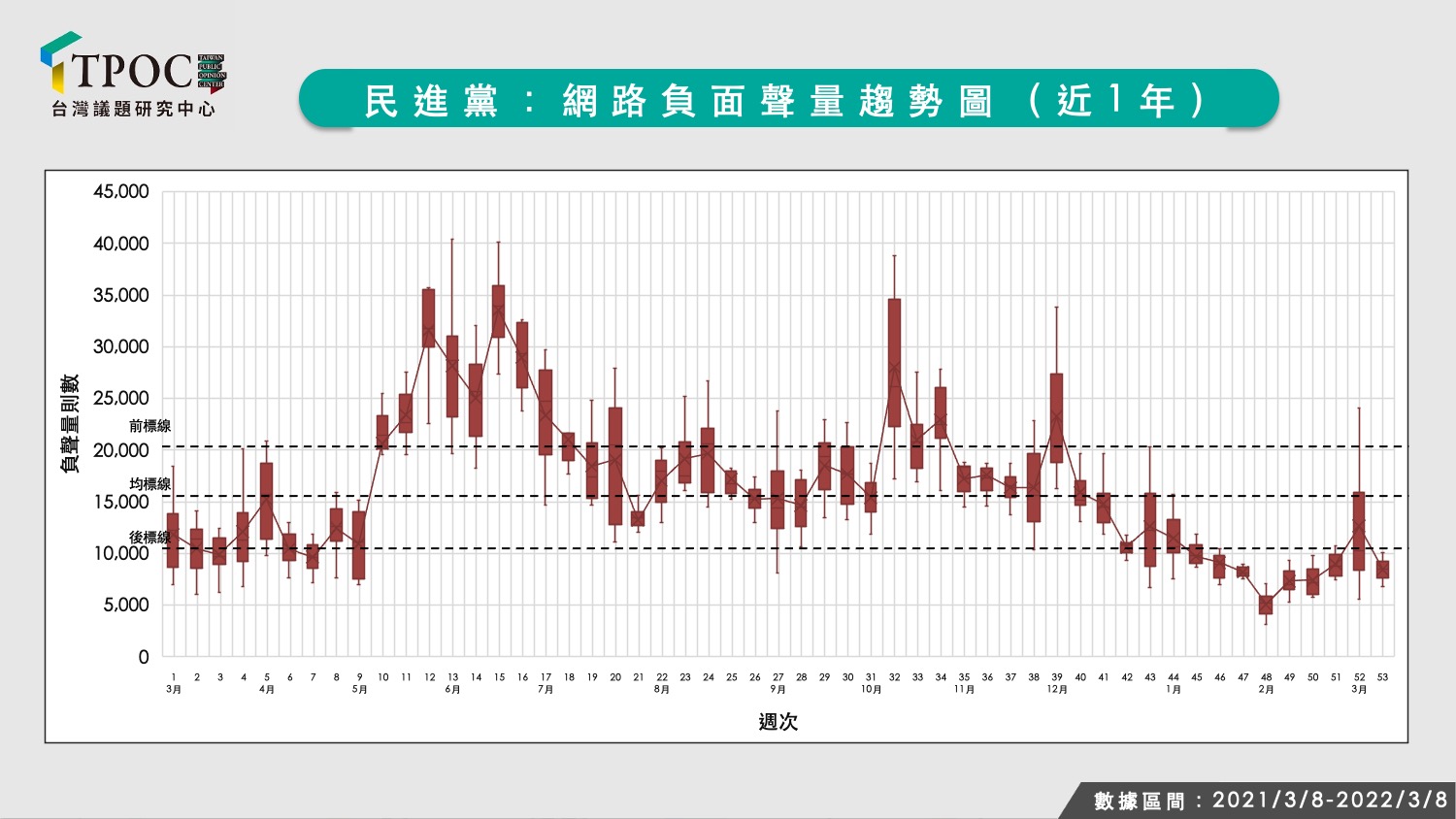Viewport: 1456px width, 819px height.
Task: Click the 週次 x-axis title
Action: coord(778,722)
